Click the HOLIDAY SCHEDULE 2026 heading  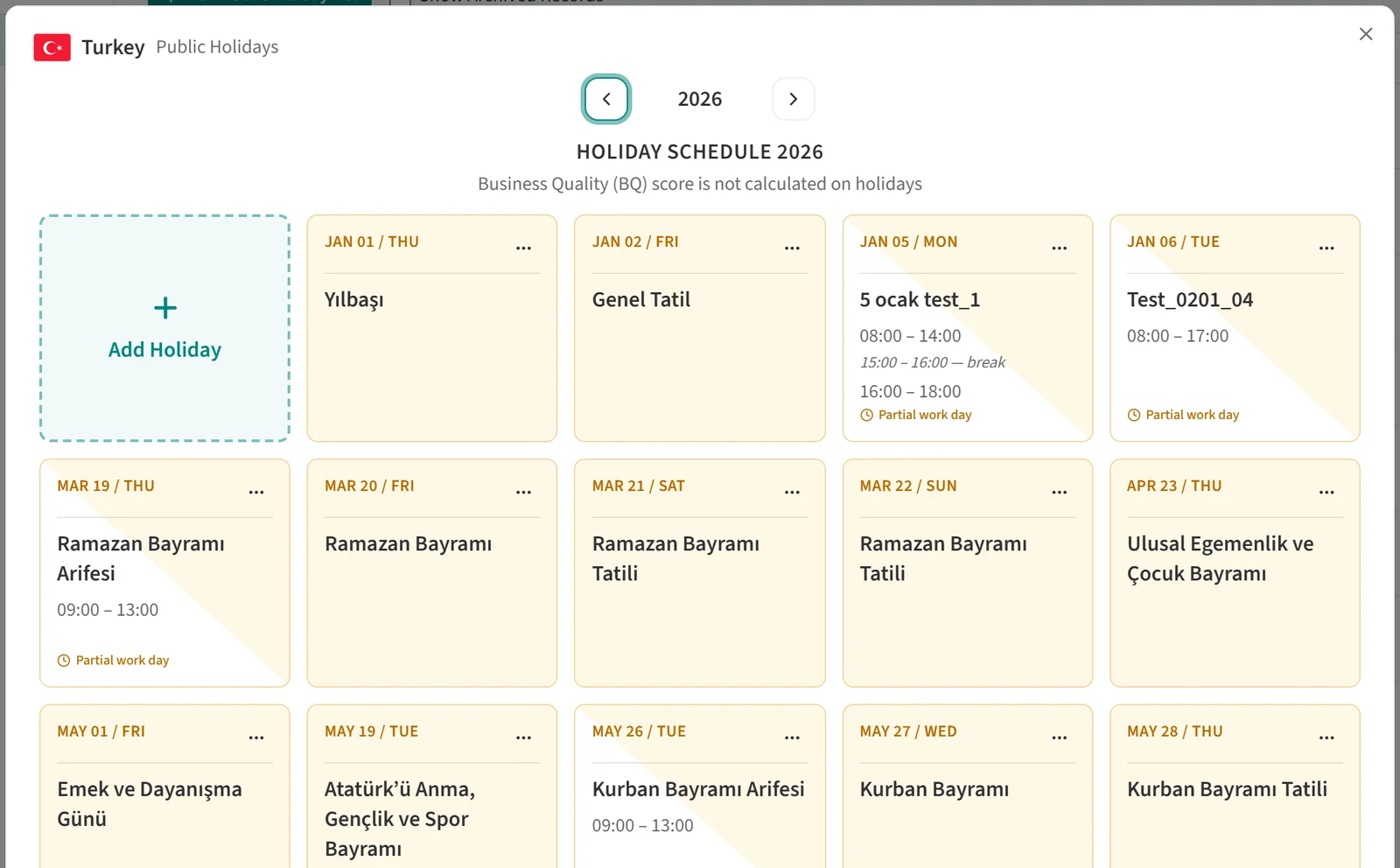click(x=700, y=152)
